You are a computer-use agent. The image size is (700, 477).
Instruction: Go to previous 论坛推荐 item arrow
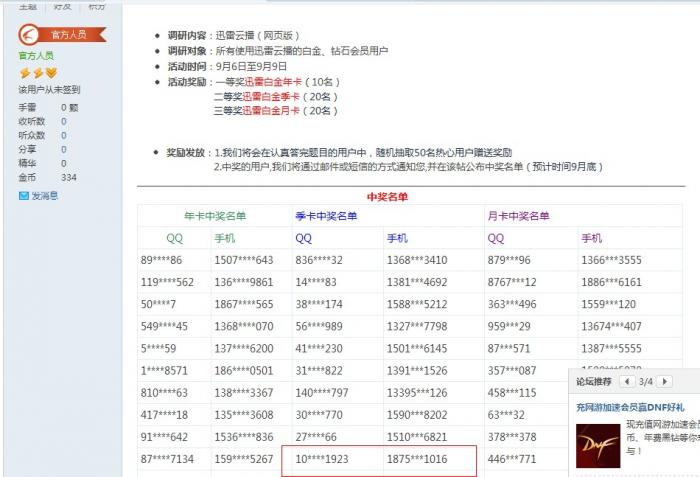pos(627,381)
